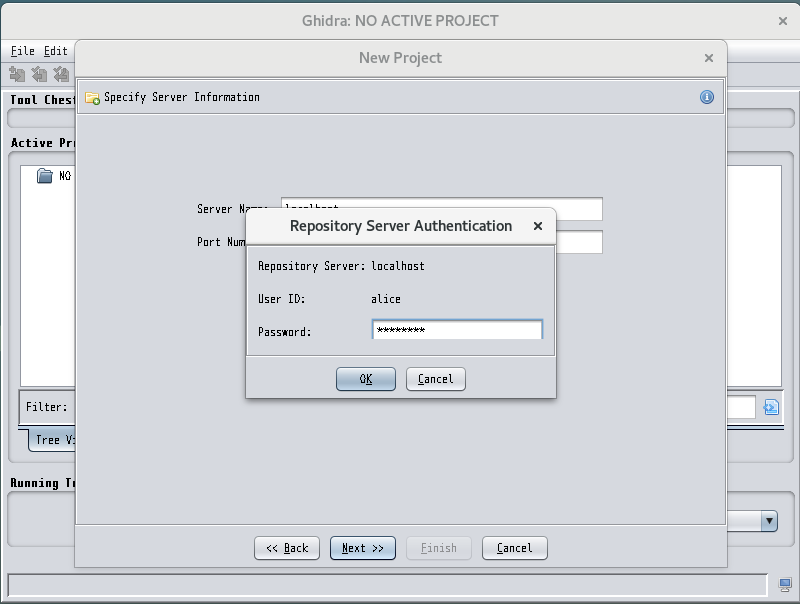Screen dimensions: 800x604
Task: Close the New Project wizard window
Action: point(709,58)
